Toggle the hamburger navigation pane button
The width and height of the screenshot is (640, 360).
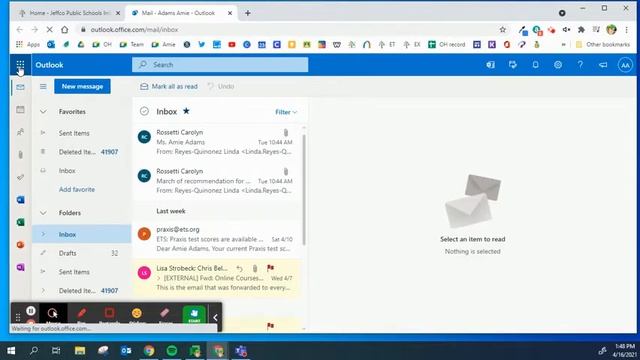pos(43,87)
